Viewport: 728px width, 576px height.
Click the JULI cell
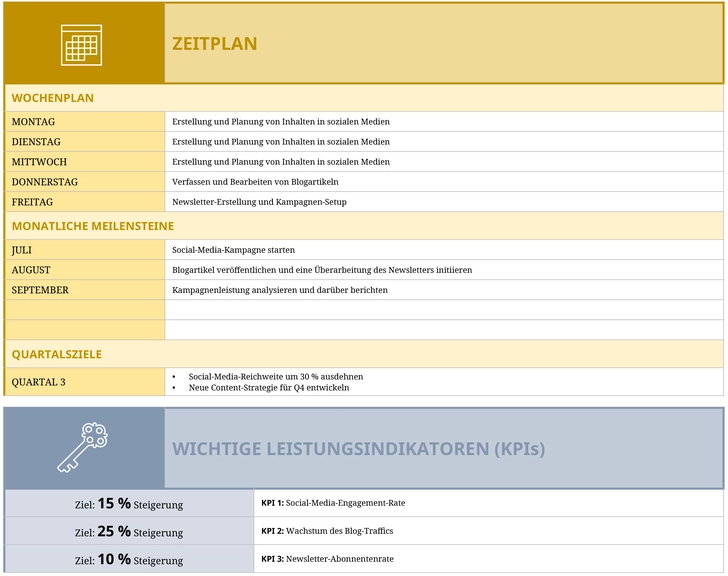click(84, 250)
